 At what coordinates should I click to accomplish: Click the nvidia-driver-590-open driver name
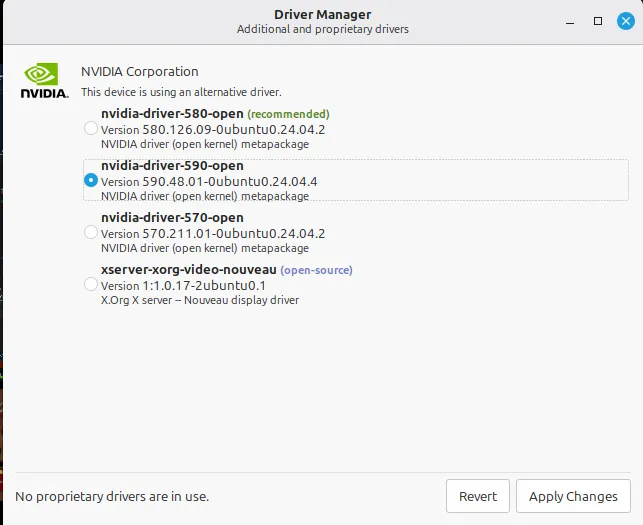(x=172, y=166)
